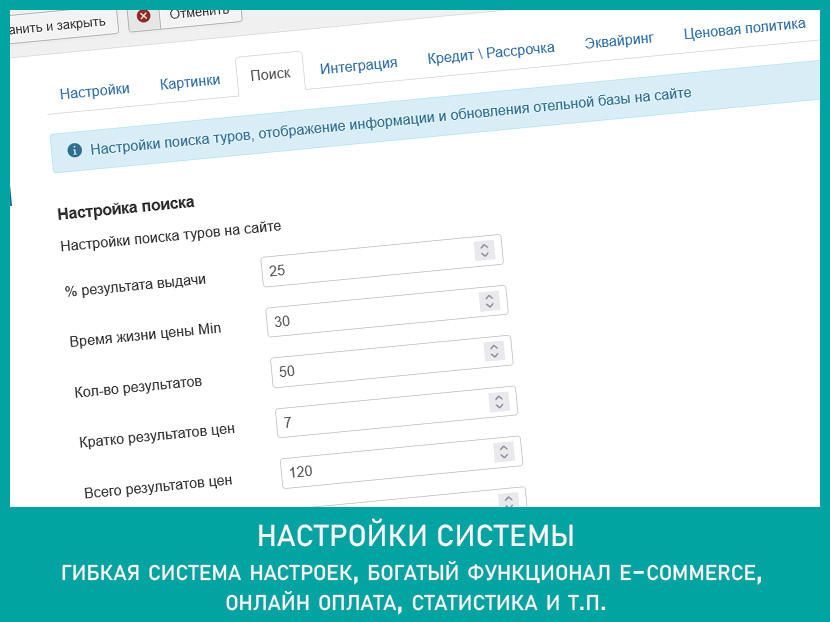Focus the Время жизни цены Min field
This screenshot has height=622, width=830.
[x=370, y=316]
